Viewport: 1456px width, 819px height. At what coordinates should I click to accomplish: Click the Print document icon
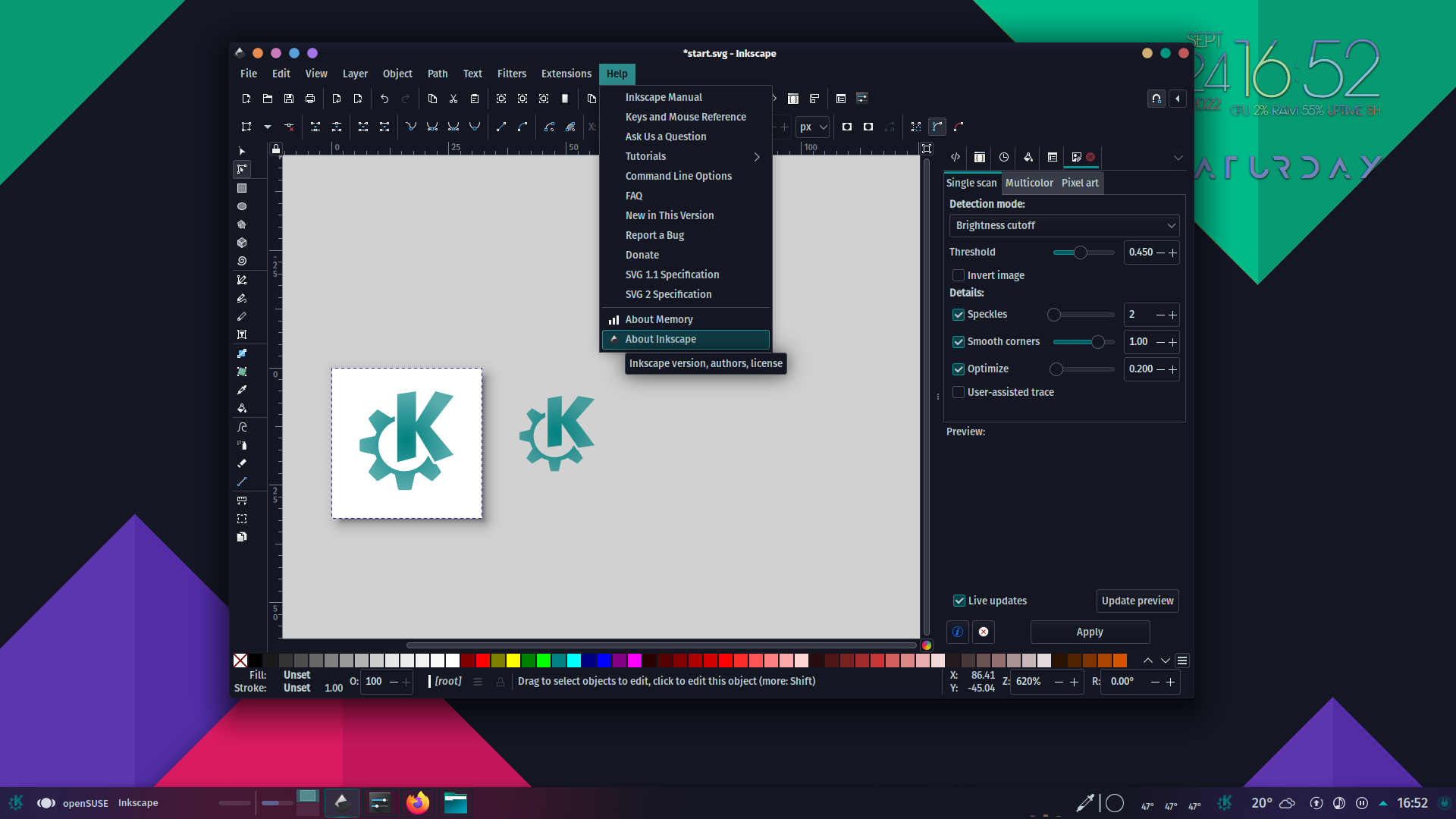(310, 99)
